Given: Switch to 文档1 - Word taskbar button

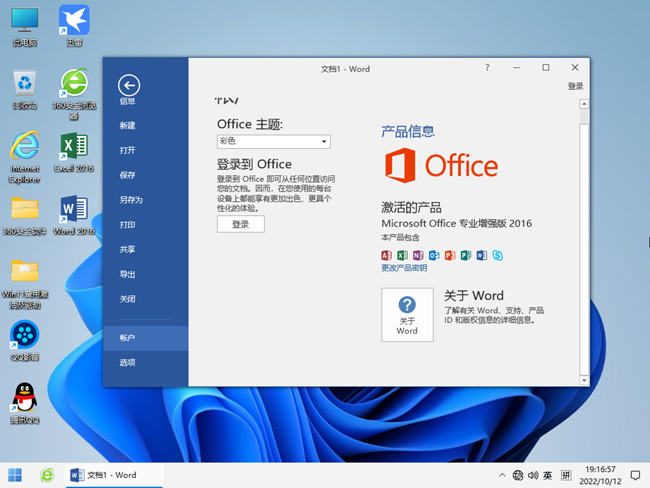Looking at the screenshot, I should coord(114,475).
